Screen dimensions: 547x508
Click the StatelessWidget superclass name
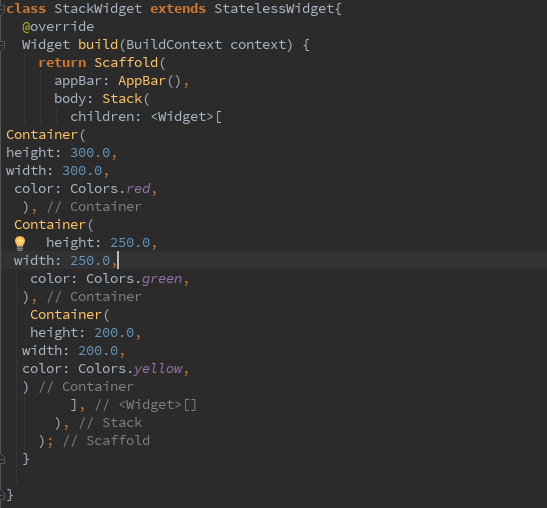[x=274, y=9]
